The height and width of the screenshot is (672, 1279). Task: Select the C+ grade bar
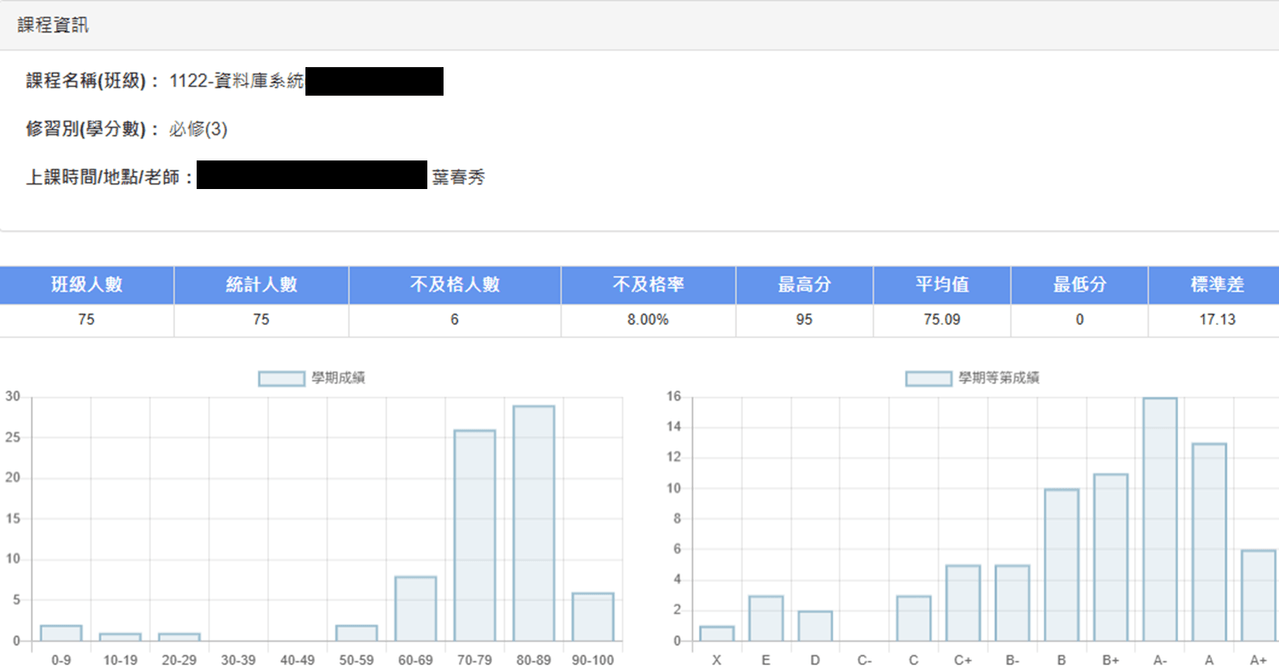click(x=963, y=603)
